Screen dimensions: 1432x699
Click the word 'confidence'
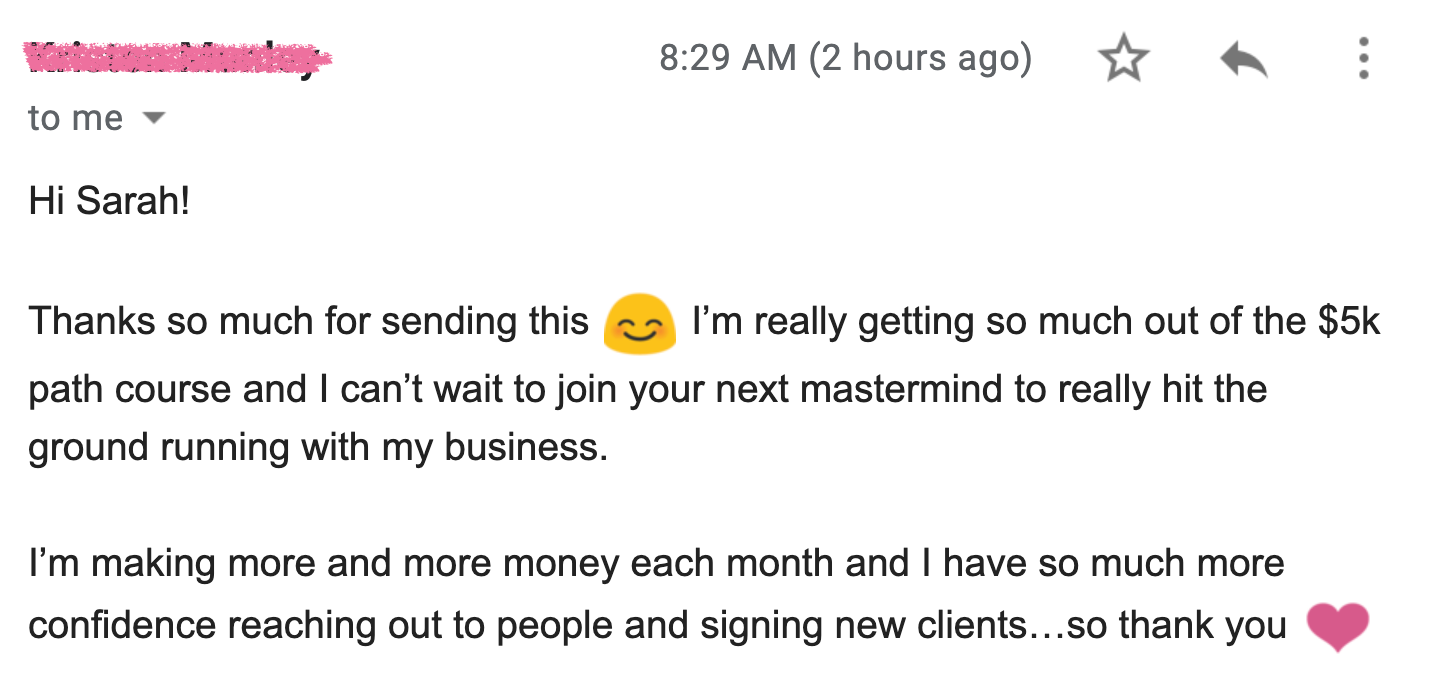(x=122, y=626)
